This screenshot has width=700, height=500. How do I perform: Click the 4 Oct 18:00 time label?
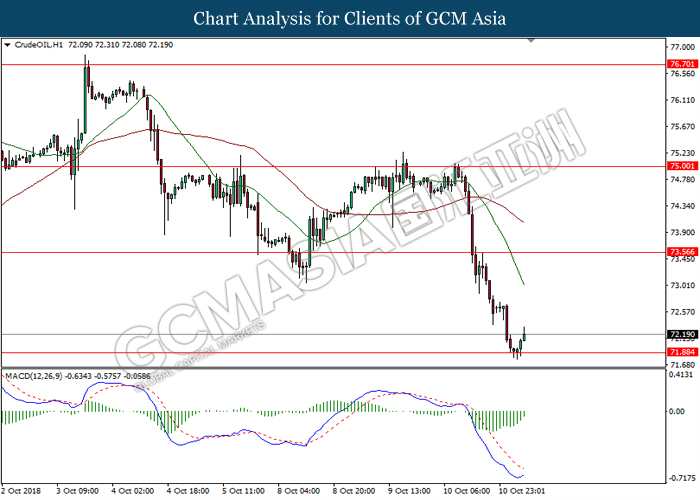point(188,491)
